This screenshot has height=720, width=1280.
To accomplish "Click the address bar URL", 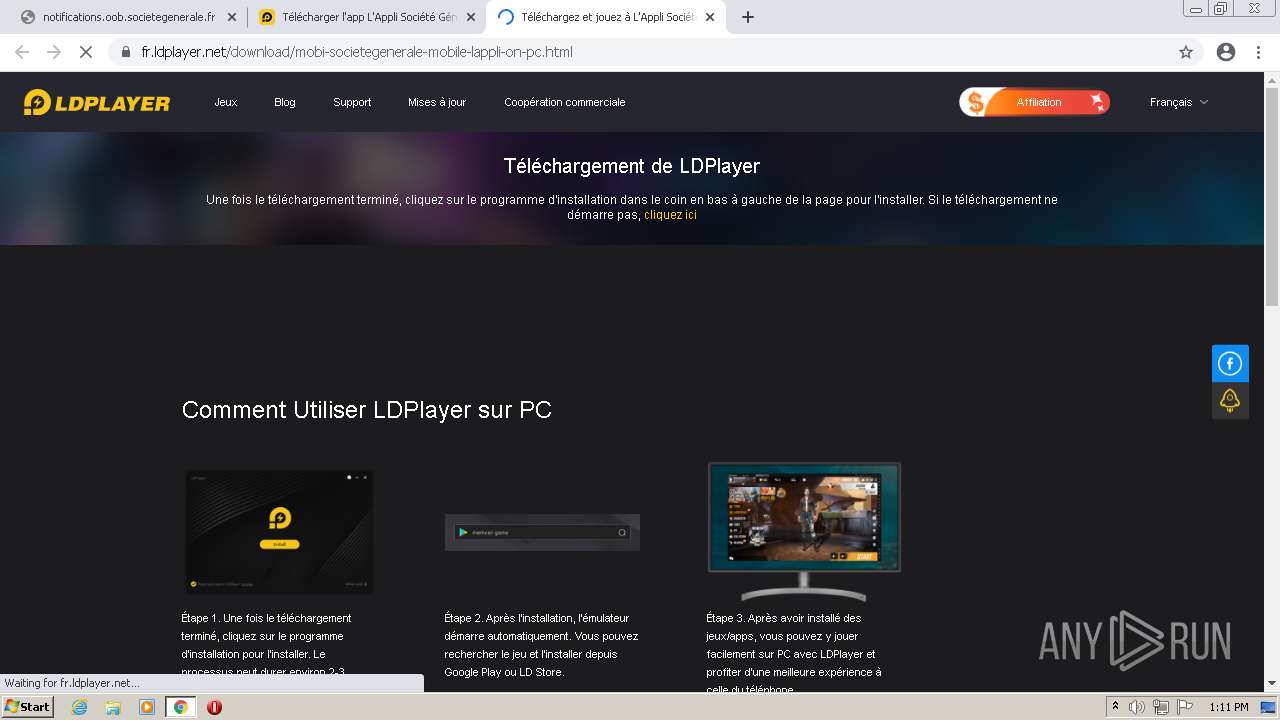I will coord(357,52).
